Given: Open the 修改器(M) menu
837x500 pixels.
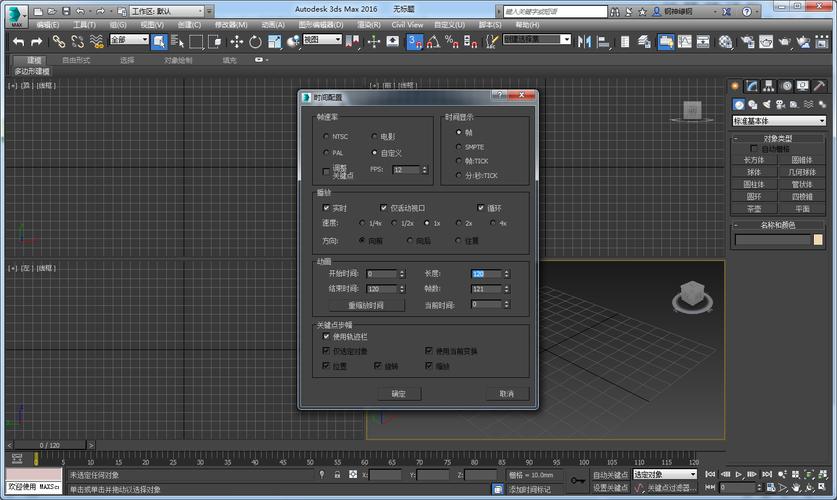Looking at the screenshot, I should point(231,24).
